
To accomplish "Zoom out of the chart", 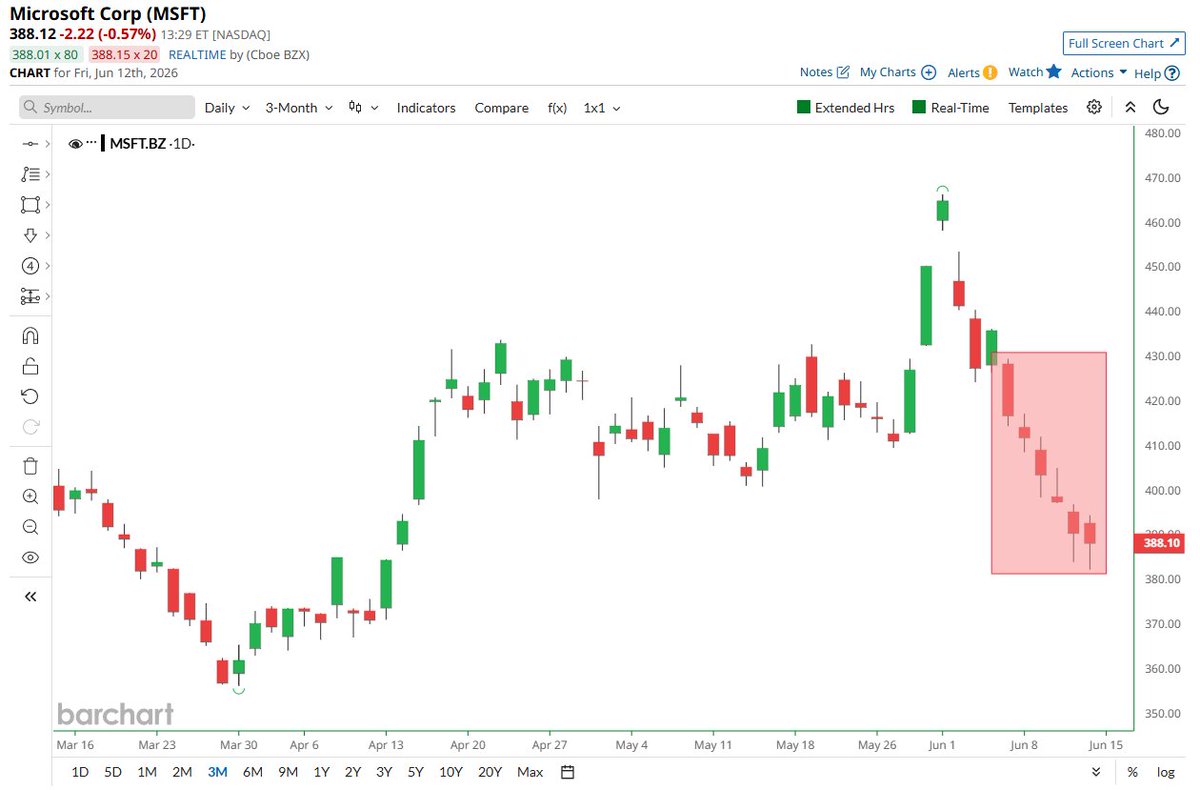I will pyautogui.click(x=30, y=527).
